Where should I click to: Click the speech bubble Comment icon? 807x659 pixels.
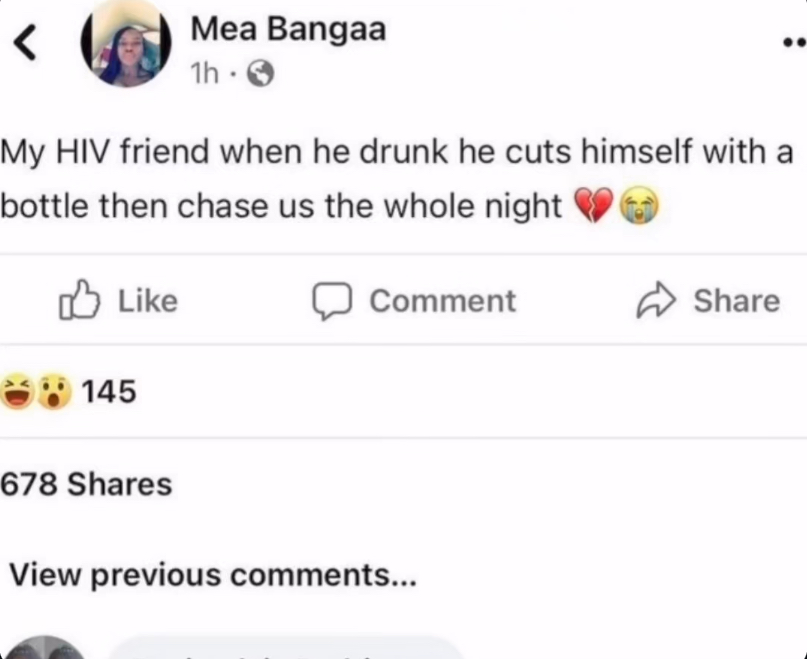331,301
